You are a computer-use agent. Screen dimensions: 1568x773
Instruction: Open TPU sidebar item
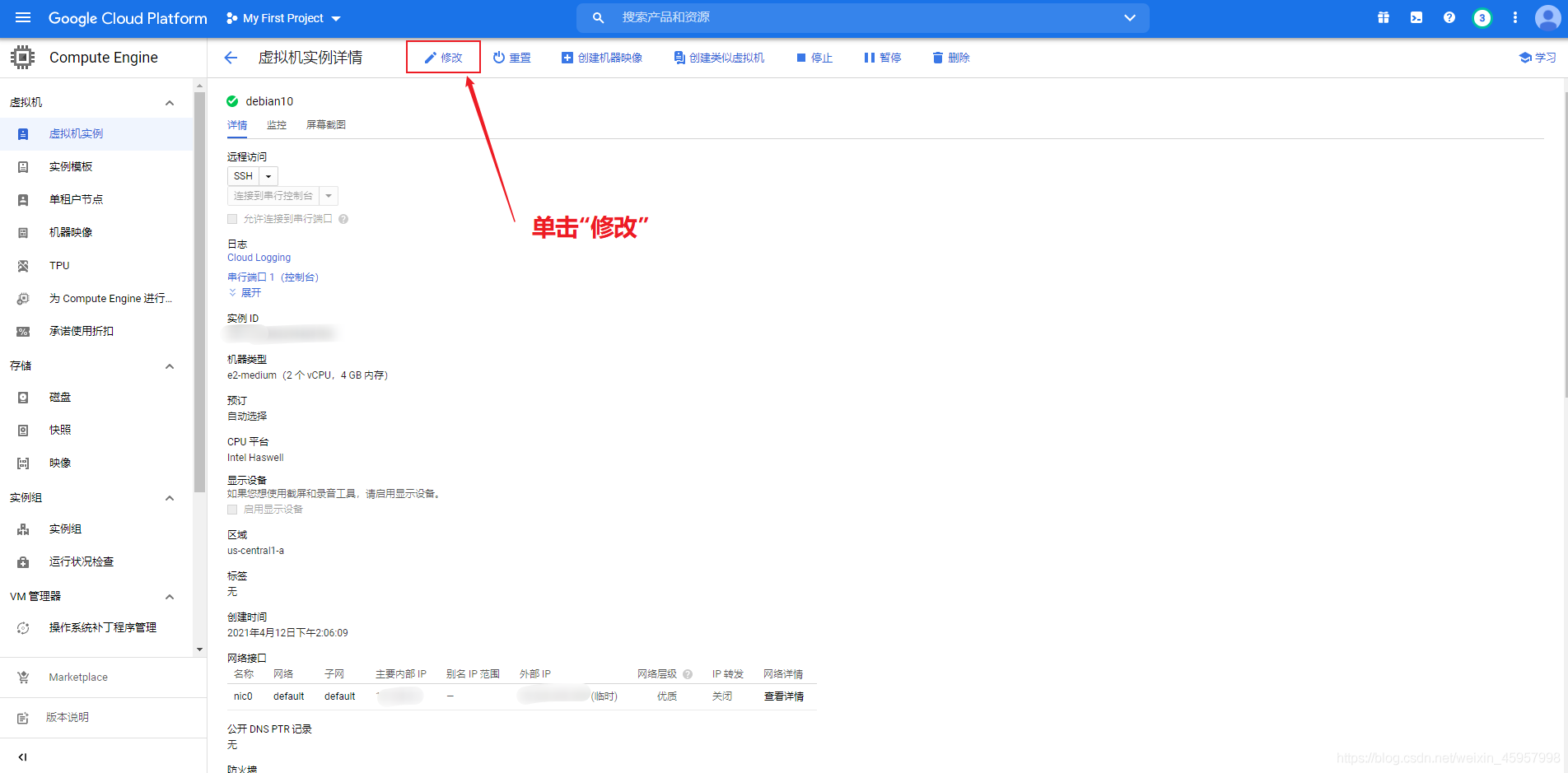tap(96, 265)
